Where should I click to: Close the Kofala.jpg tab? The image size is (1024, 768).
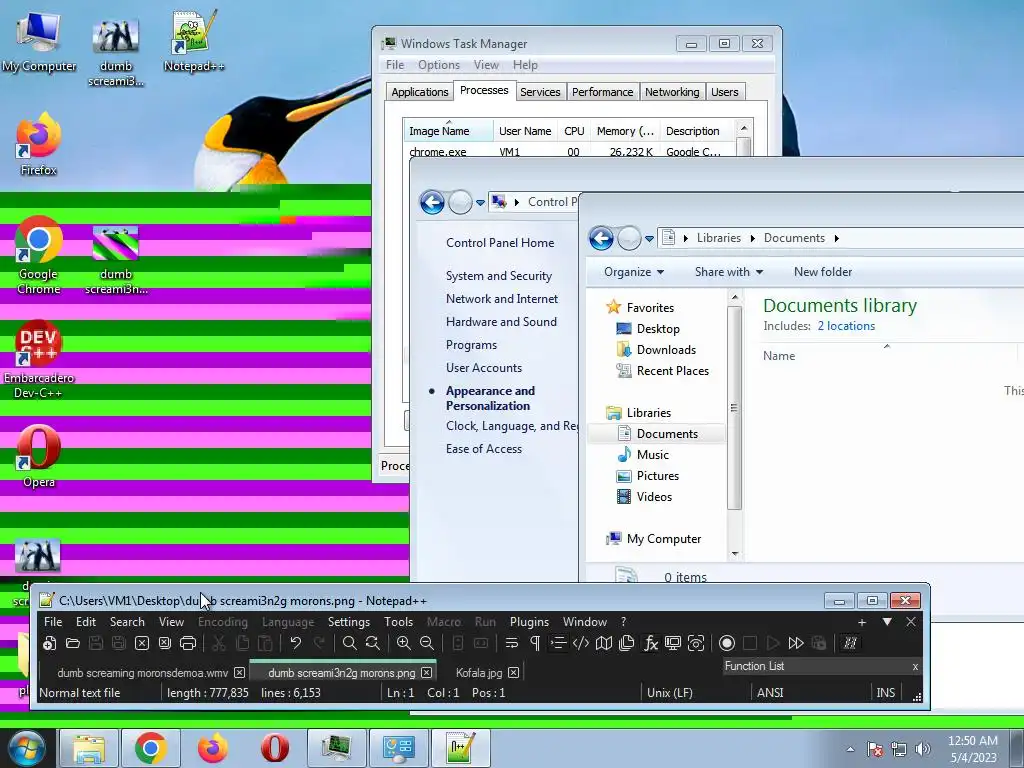514,673
